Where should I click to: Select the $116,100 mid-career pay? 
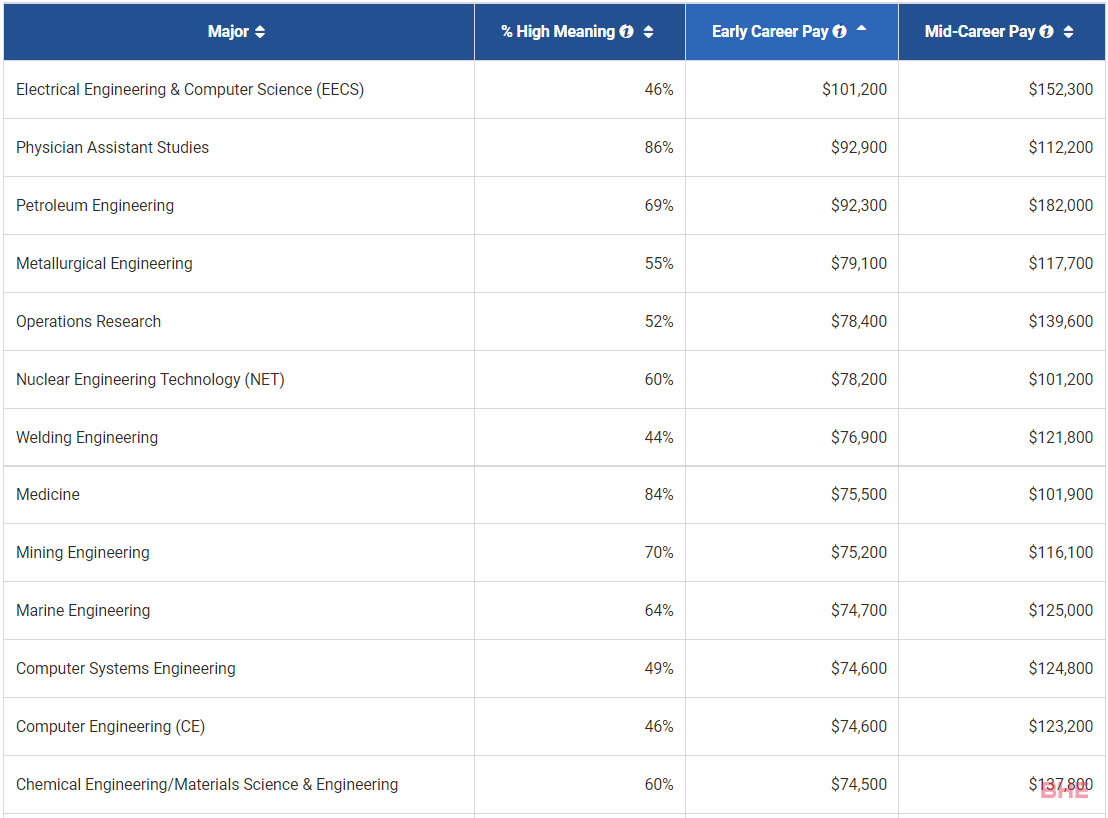click(1061, 552)
